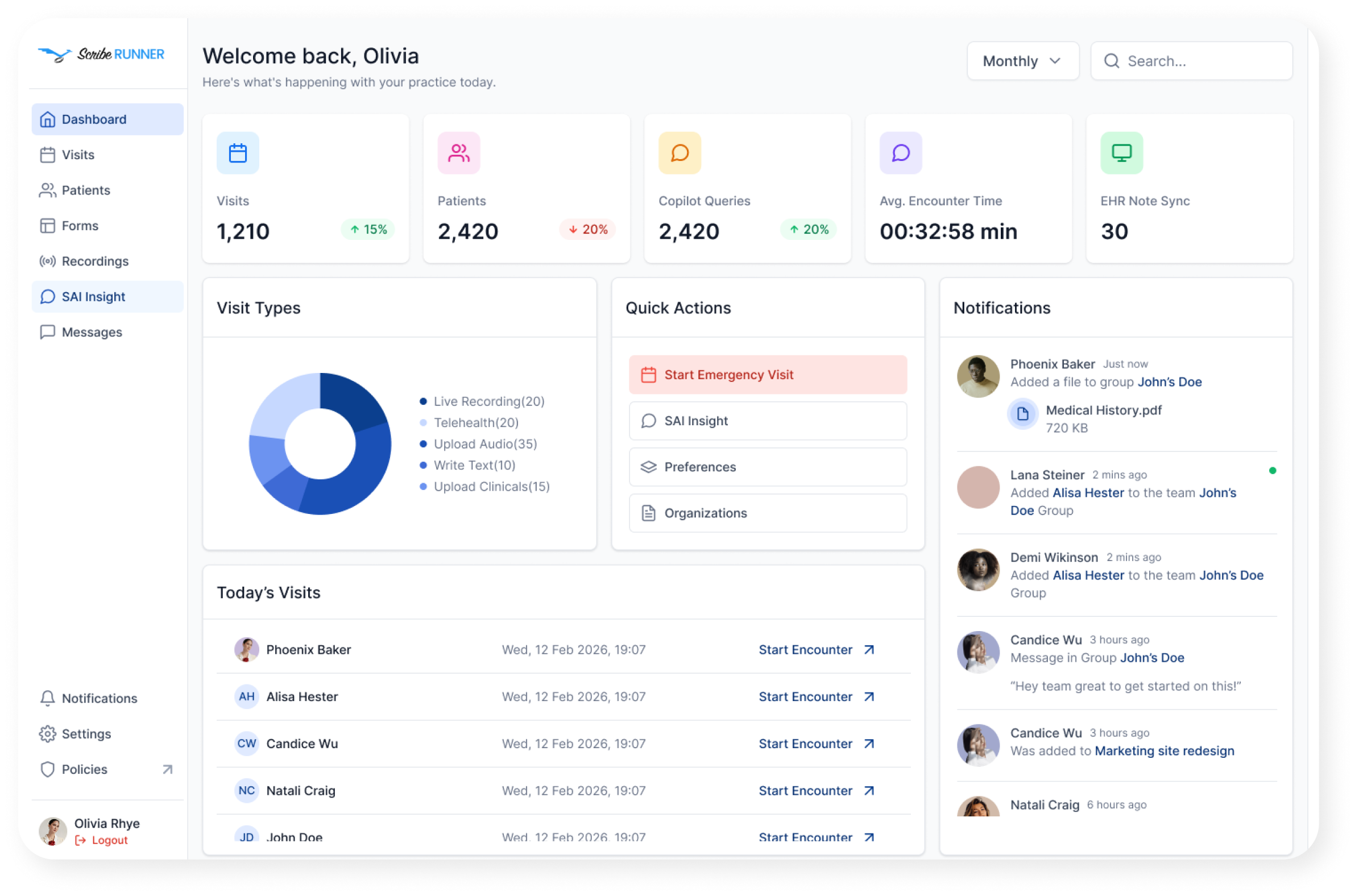This screenshot has width=1355, height=896.
Task: Start Encounter for Alisa Hester
Action: click(817, 697)
